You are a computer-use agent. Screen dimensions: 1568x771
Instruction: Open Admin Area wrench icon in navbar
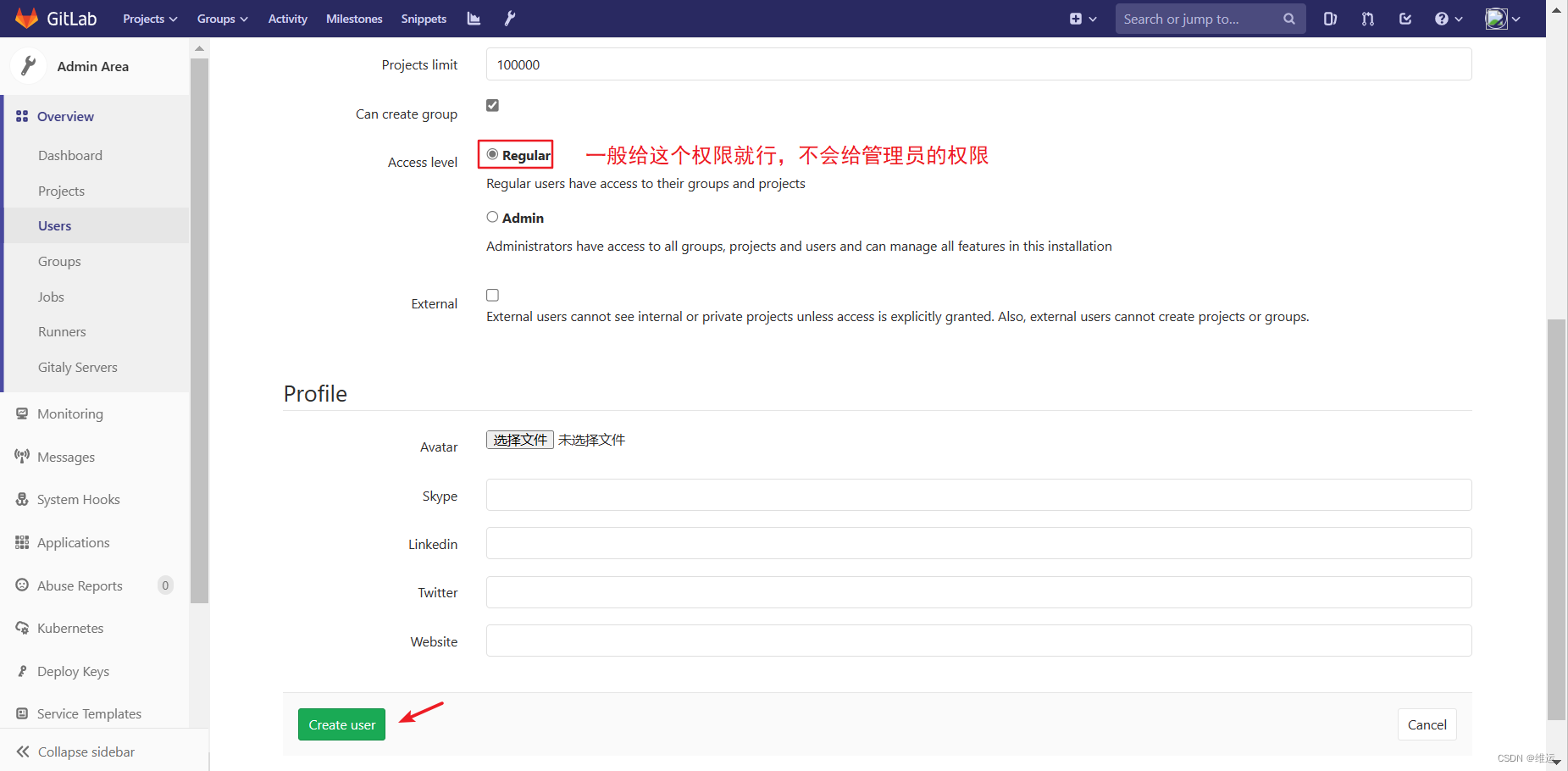510,19
